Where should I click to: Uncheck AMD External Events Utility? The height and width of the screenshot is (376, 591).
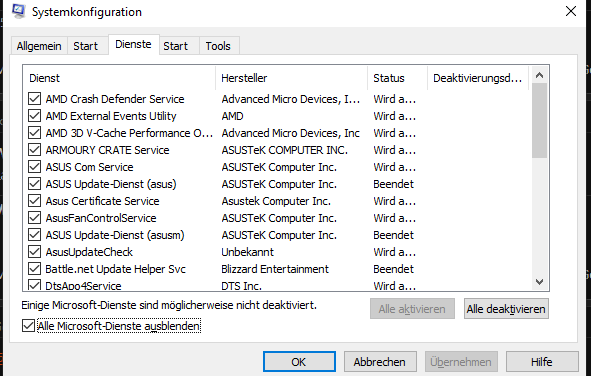pyautogui.click(x=34, y=116)
